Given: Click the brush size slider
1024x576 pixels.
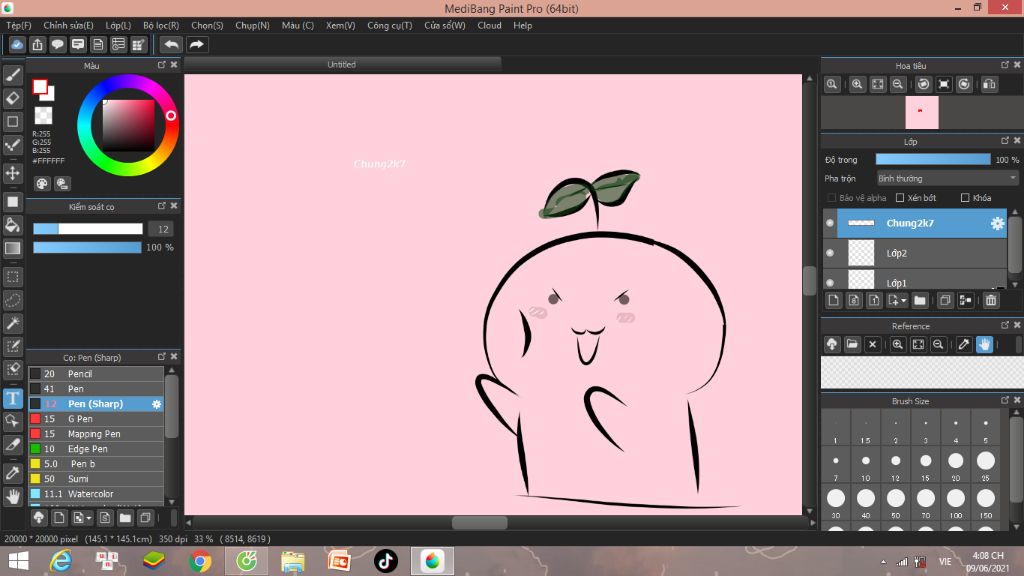Looking at the screenshot, I should point(88,229).
